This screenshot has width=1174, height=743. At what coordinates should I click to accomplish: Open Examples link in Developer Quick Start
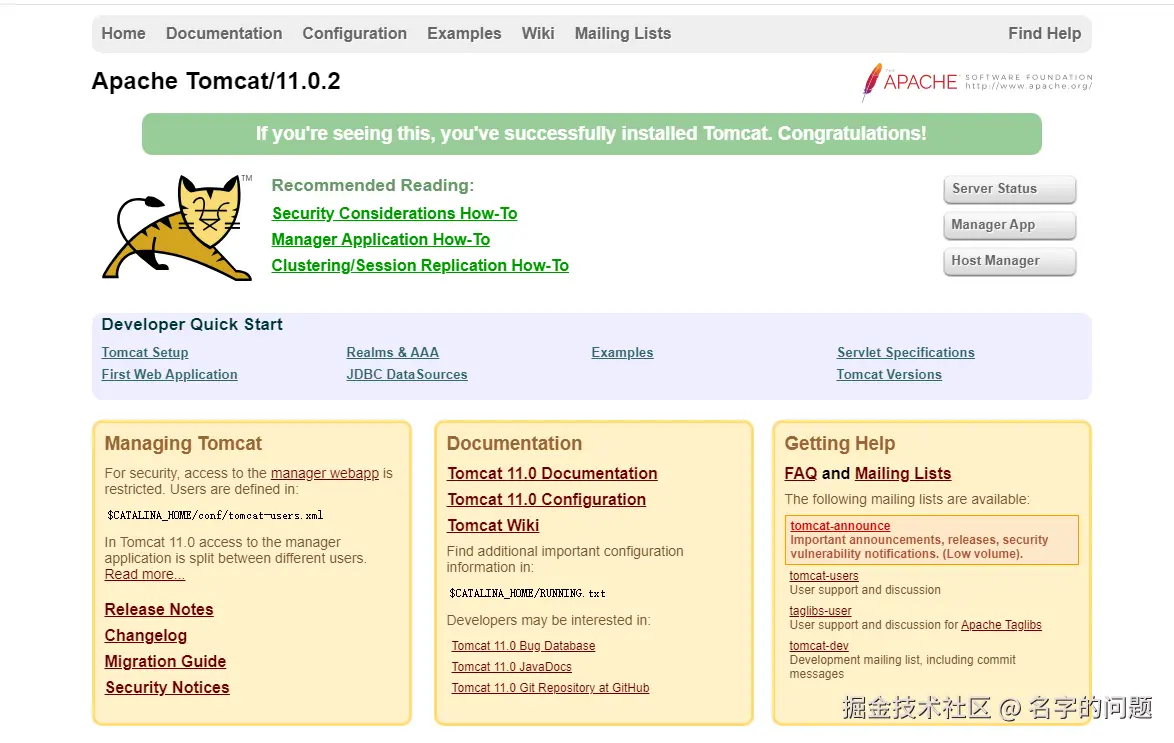click(x=622, y=353)
